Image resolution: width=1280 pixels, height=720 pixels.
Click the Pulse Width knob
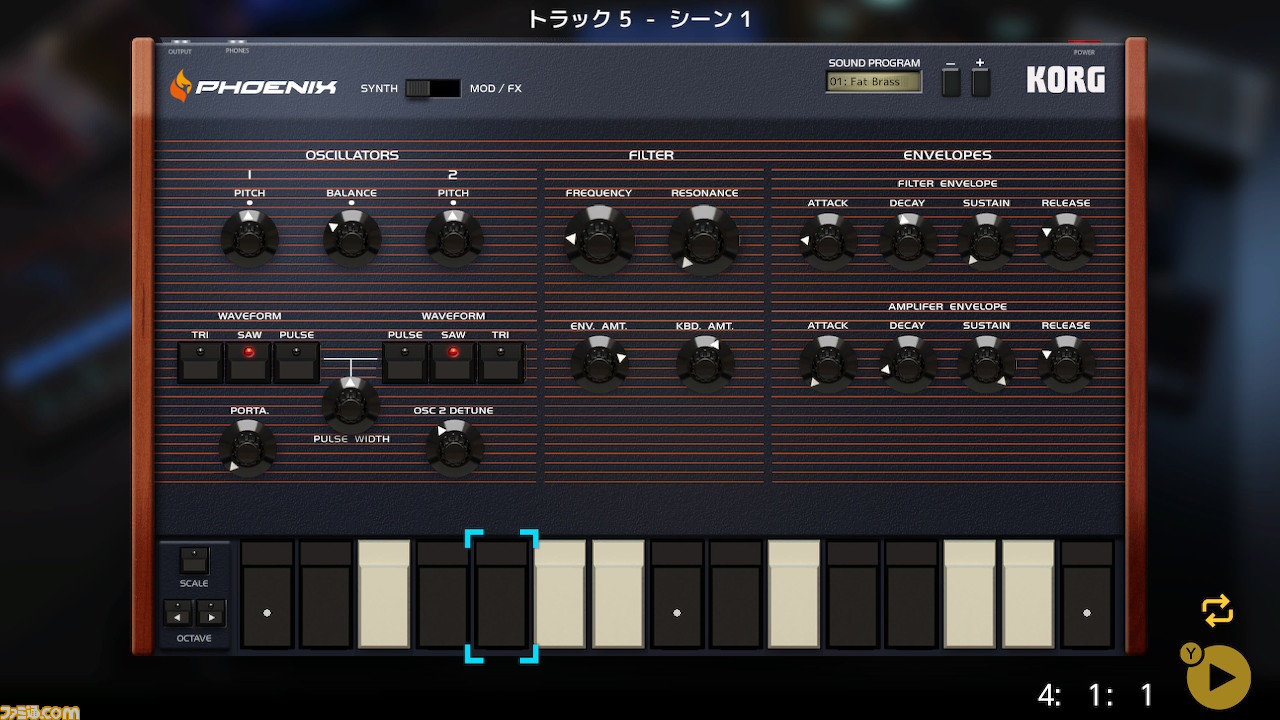[x=350, y=403]
